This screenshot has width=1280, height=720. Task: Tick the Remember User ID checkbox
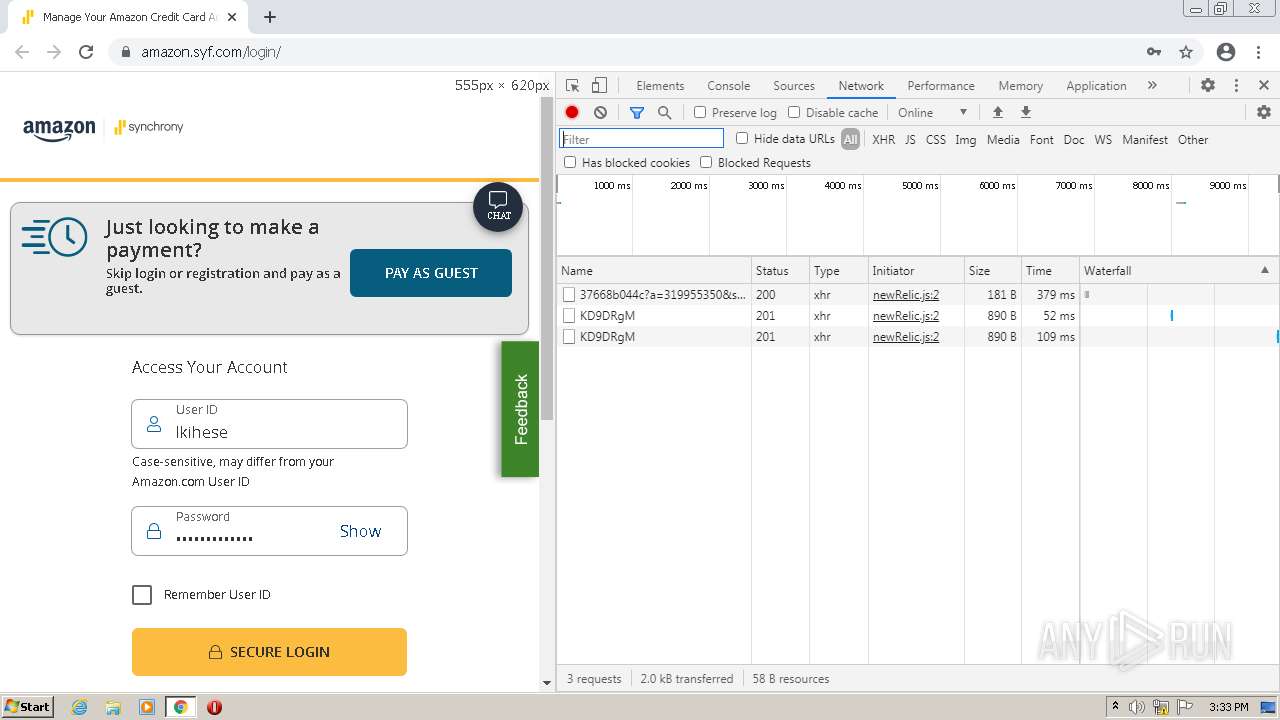[142, 595]
